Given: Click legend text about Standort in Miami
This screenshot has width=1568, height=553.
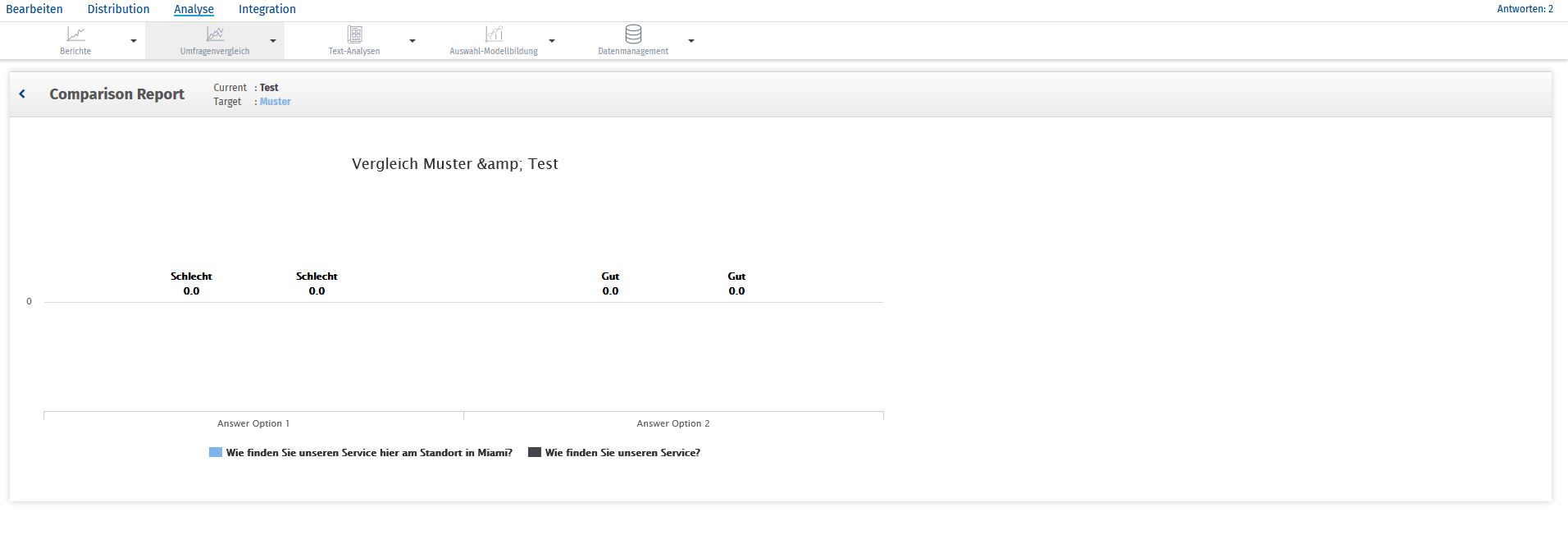Looking at the screenshot, I should point(369,453).
